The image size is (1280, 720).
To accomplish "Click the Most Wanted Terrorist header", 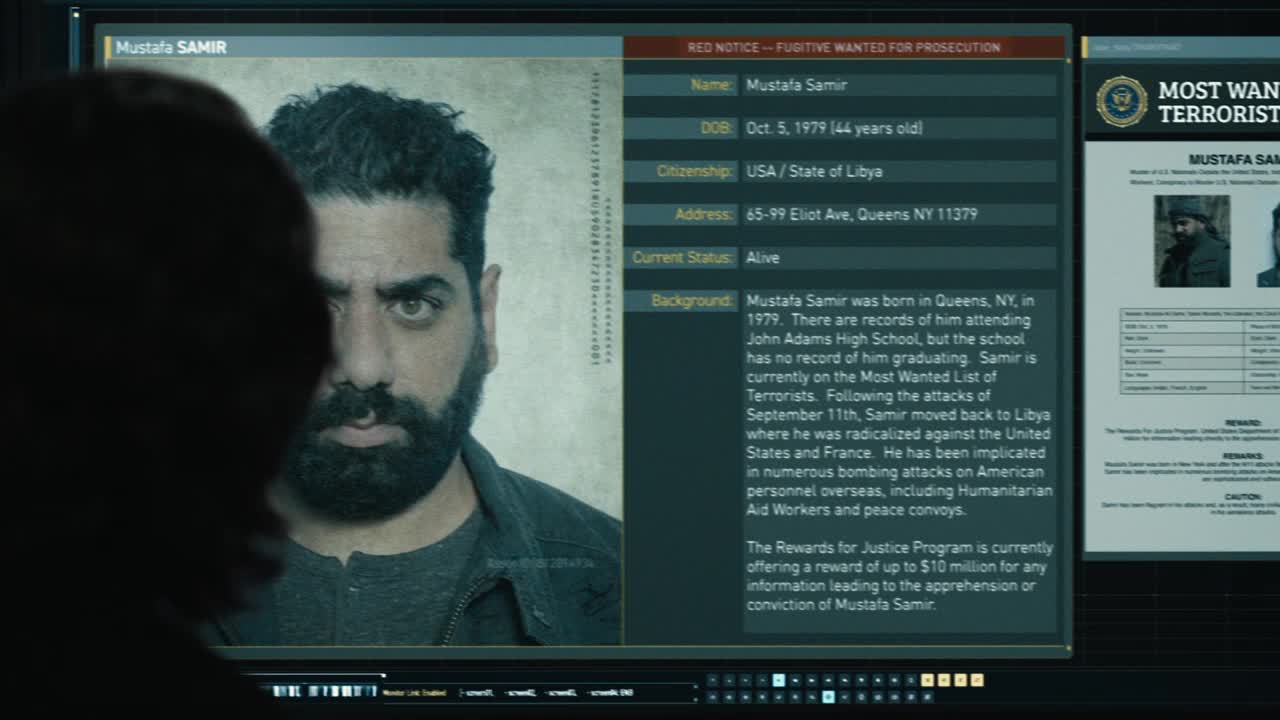I will 1216,101.
